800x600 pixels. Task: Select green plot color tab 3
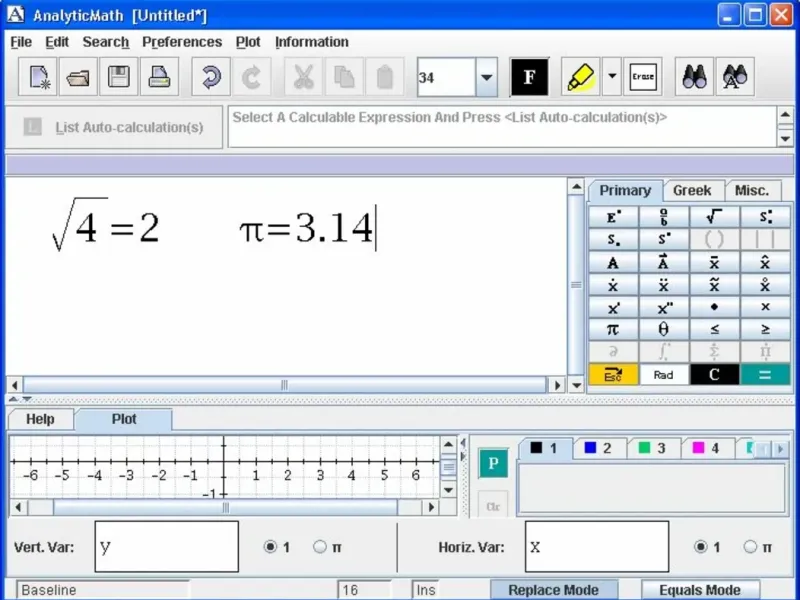(x=653, y=448)
